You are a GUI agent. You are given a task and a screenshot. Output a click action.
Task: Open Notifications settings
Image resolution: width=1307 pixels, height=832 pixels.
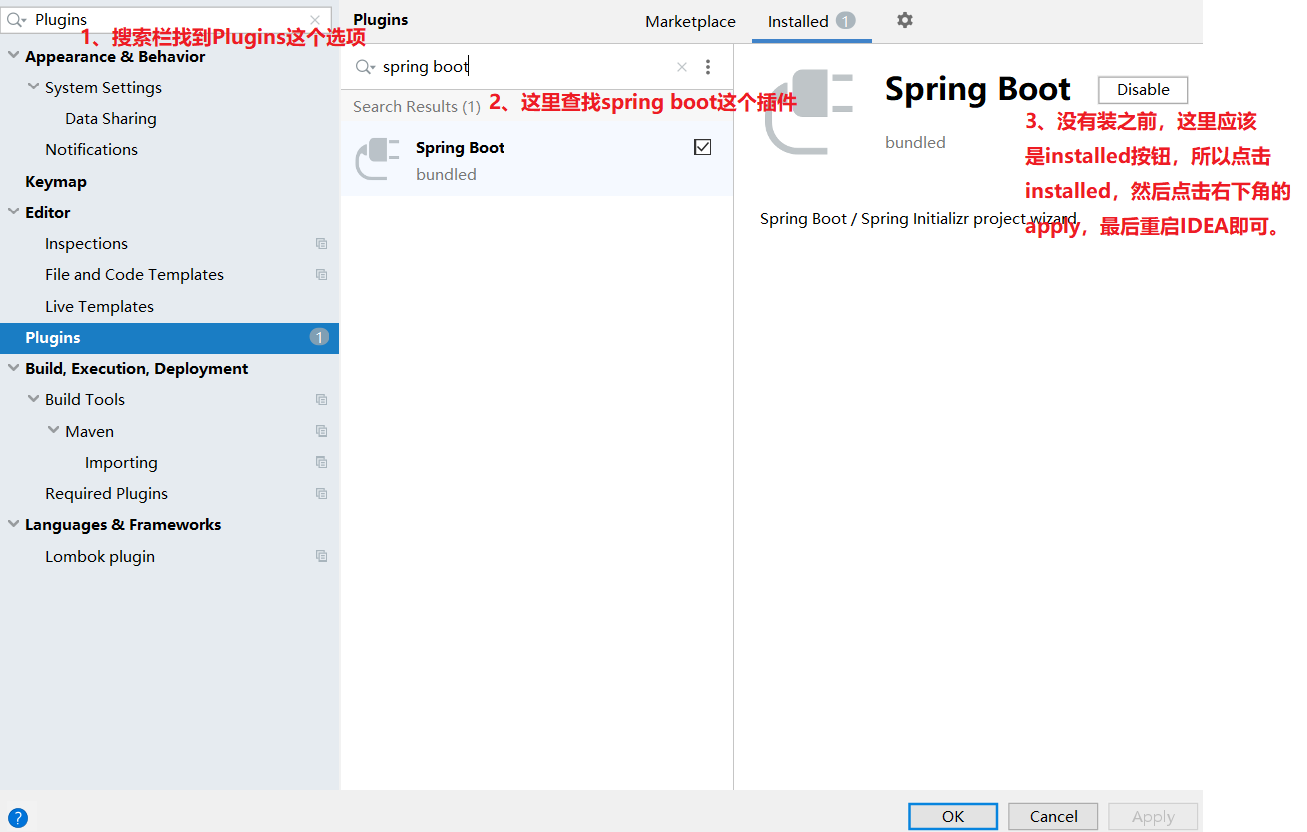click(x=91, y=149)
